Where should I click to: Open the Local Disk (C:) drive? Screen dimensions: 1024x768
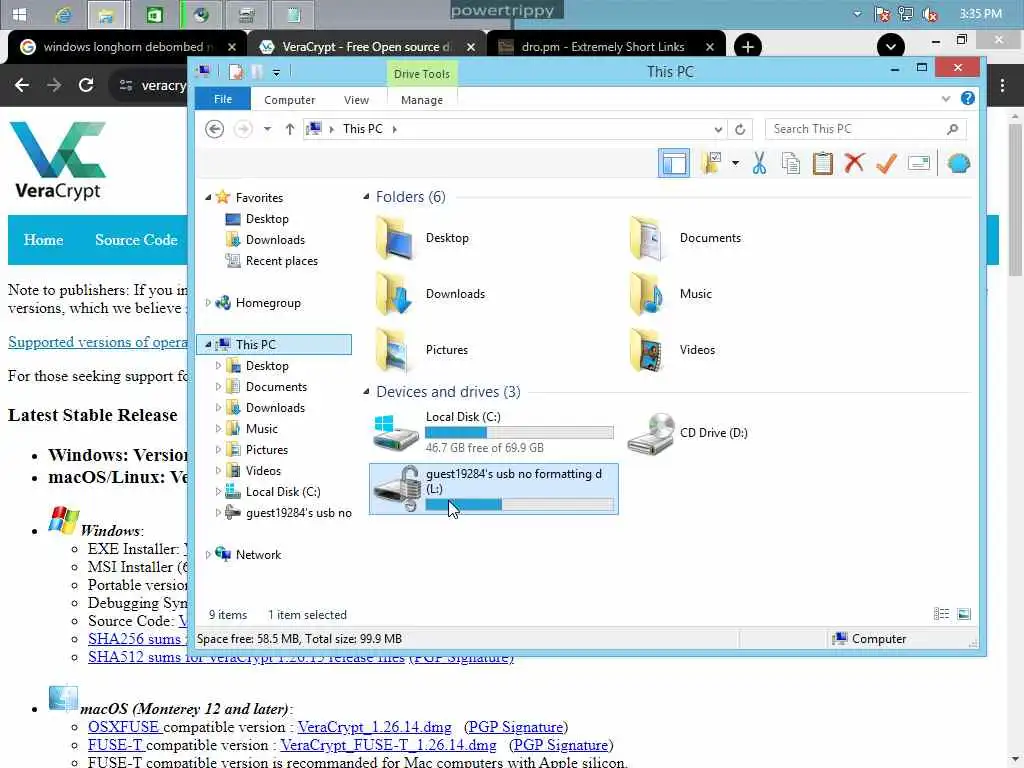[492, 432]
